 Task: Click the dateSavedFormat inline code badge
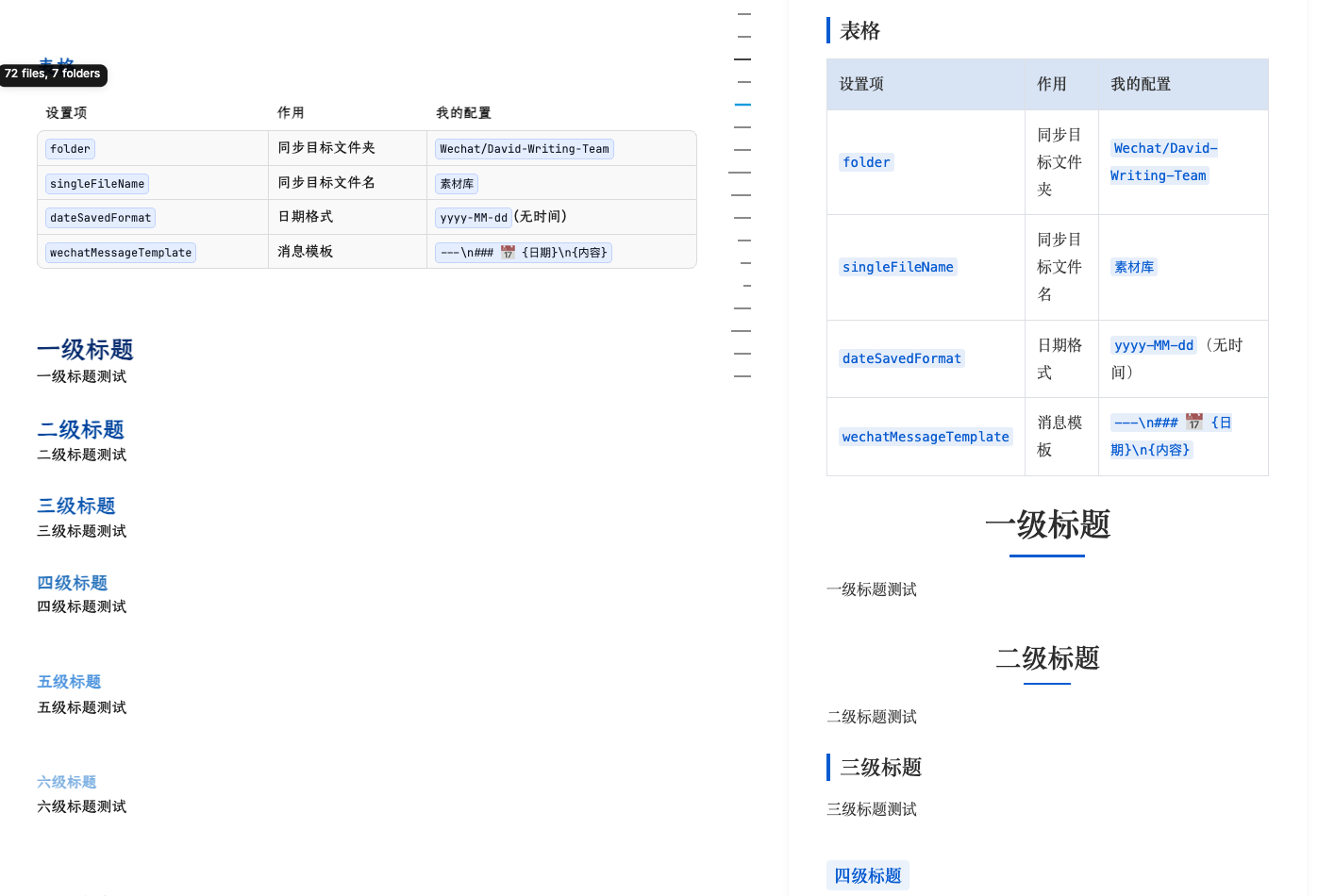tap(100, 217)
